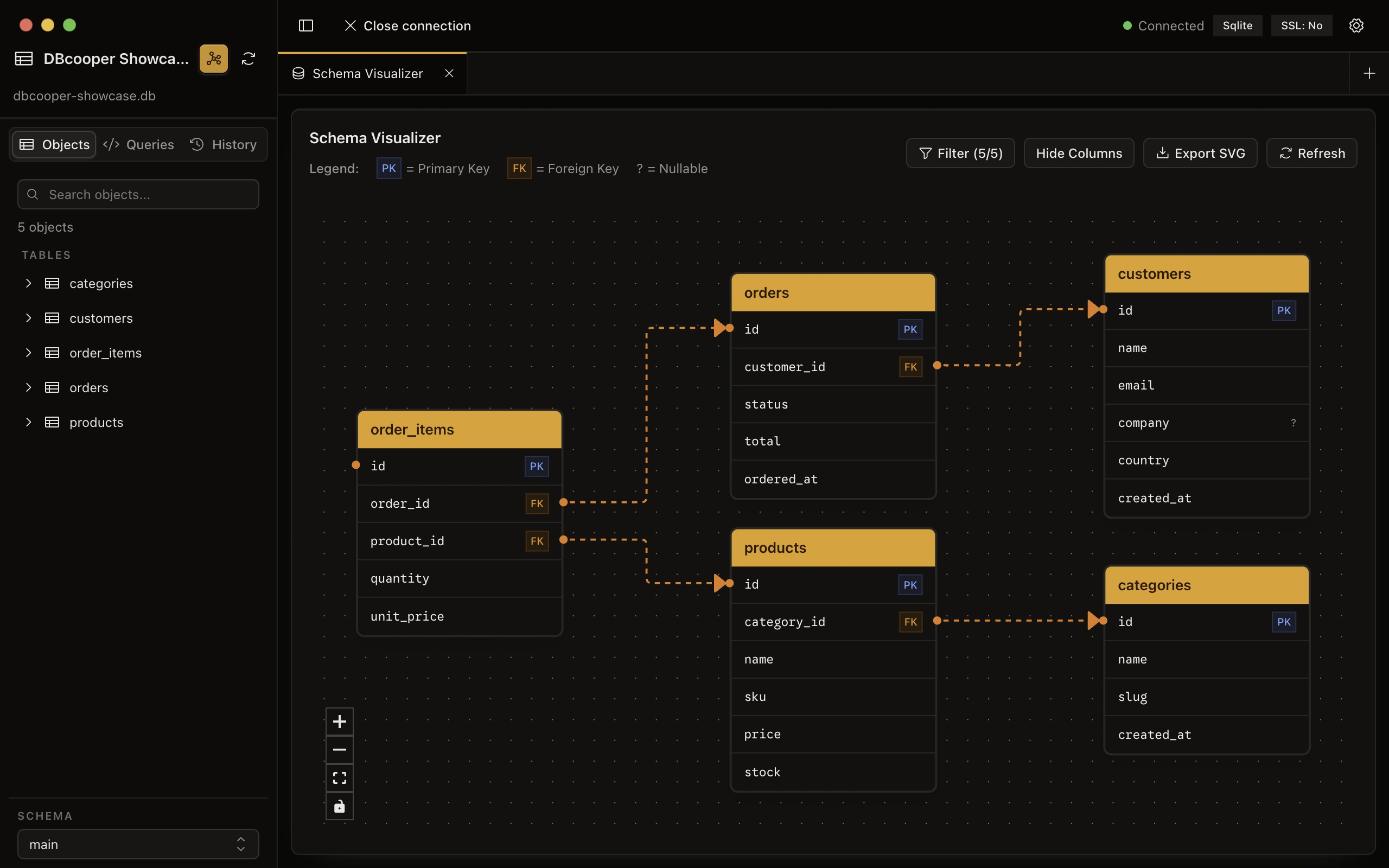Select the customers table header node
Screen dimensions: 1389x868
pyautogui.click(x=1207, y=274)
